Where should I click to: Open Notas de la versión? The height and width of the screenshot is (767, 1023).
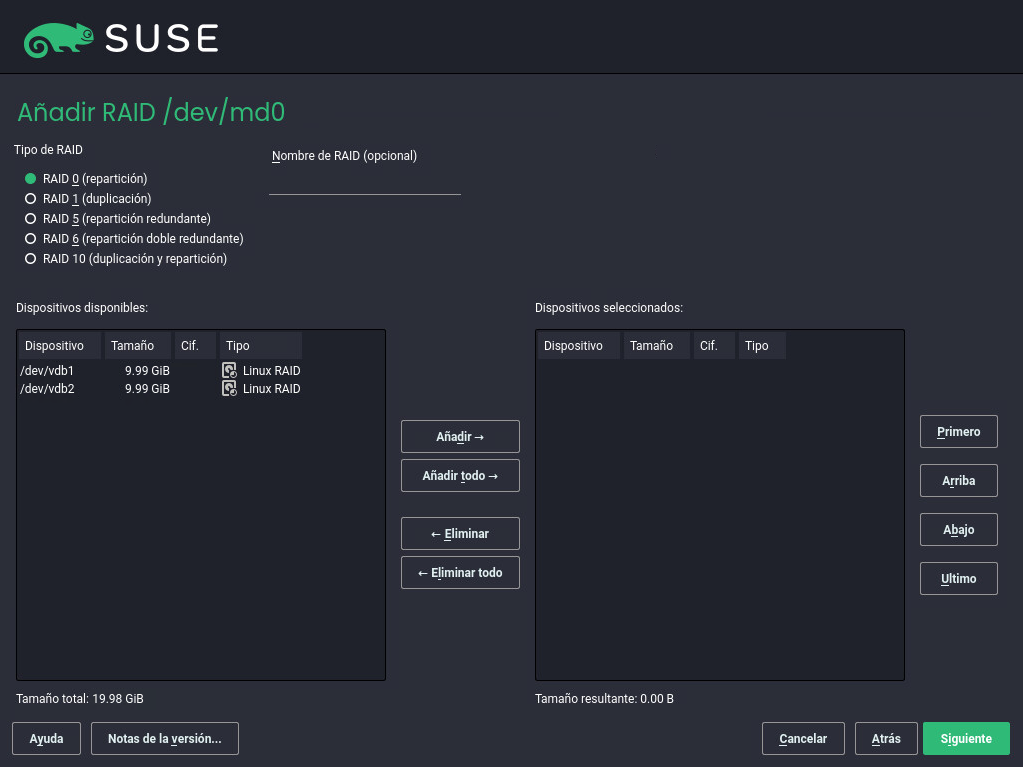pyautogui.click(x=165, y=739)
